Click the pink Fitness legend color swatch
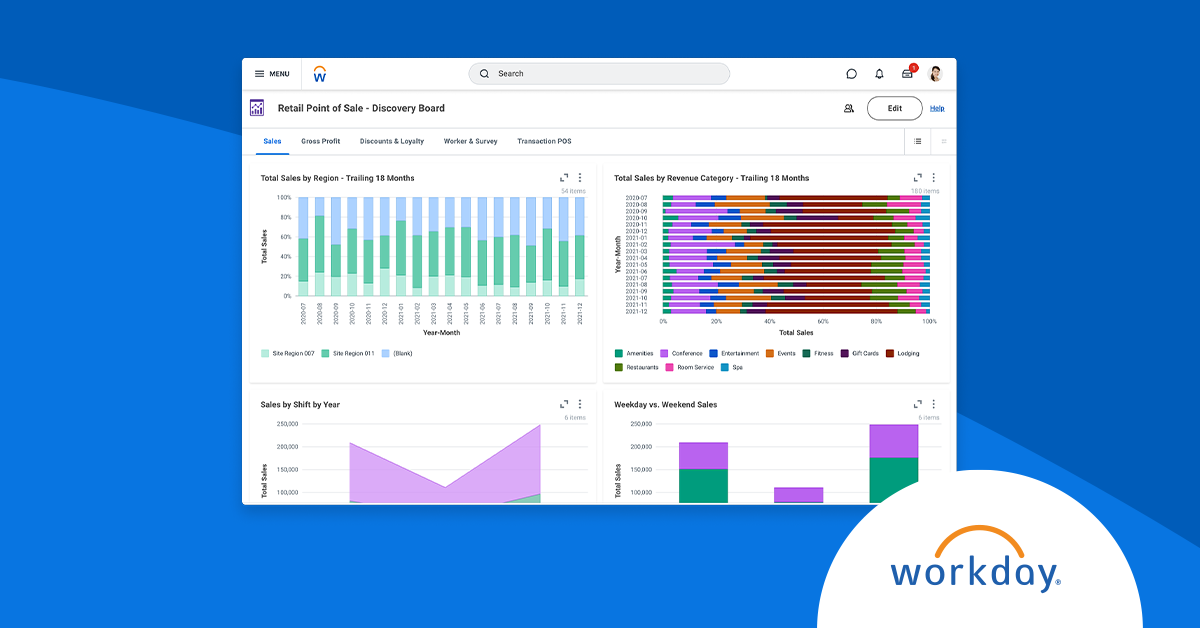This screenshot has width=1200, height=628. (x=806, y=353)
